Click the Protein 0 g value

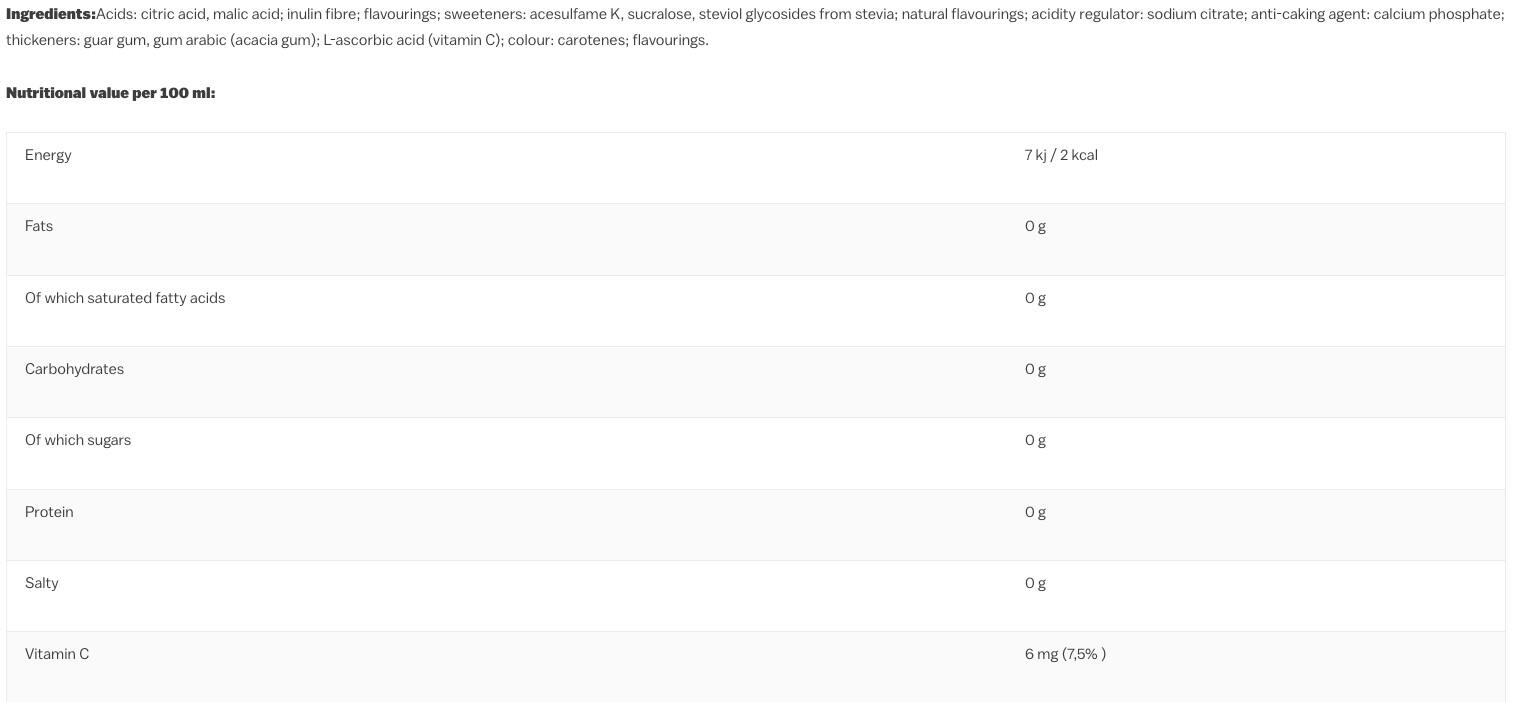(1035, 512)
